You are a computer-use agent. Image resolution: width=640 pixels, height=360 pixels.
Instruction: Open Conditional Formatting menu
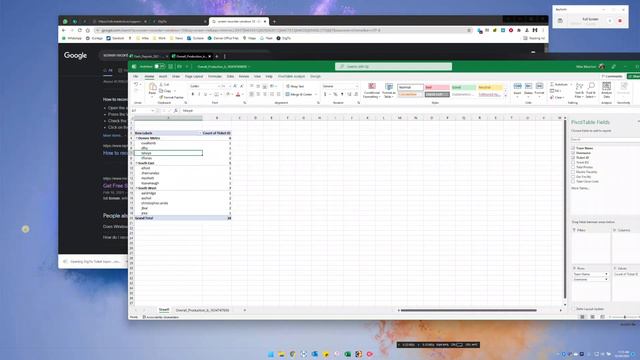coord(371,91)
